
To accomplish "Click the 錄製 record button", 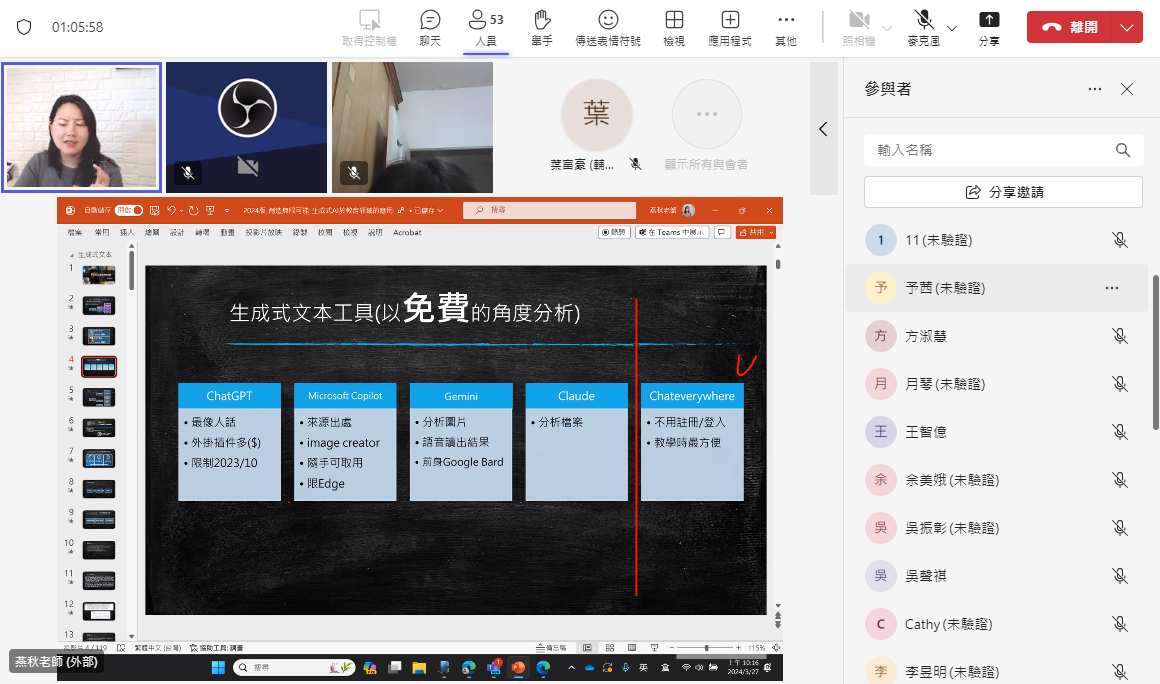I will (614, 232).
